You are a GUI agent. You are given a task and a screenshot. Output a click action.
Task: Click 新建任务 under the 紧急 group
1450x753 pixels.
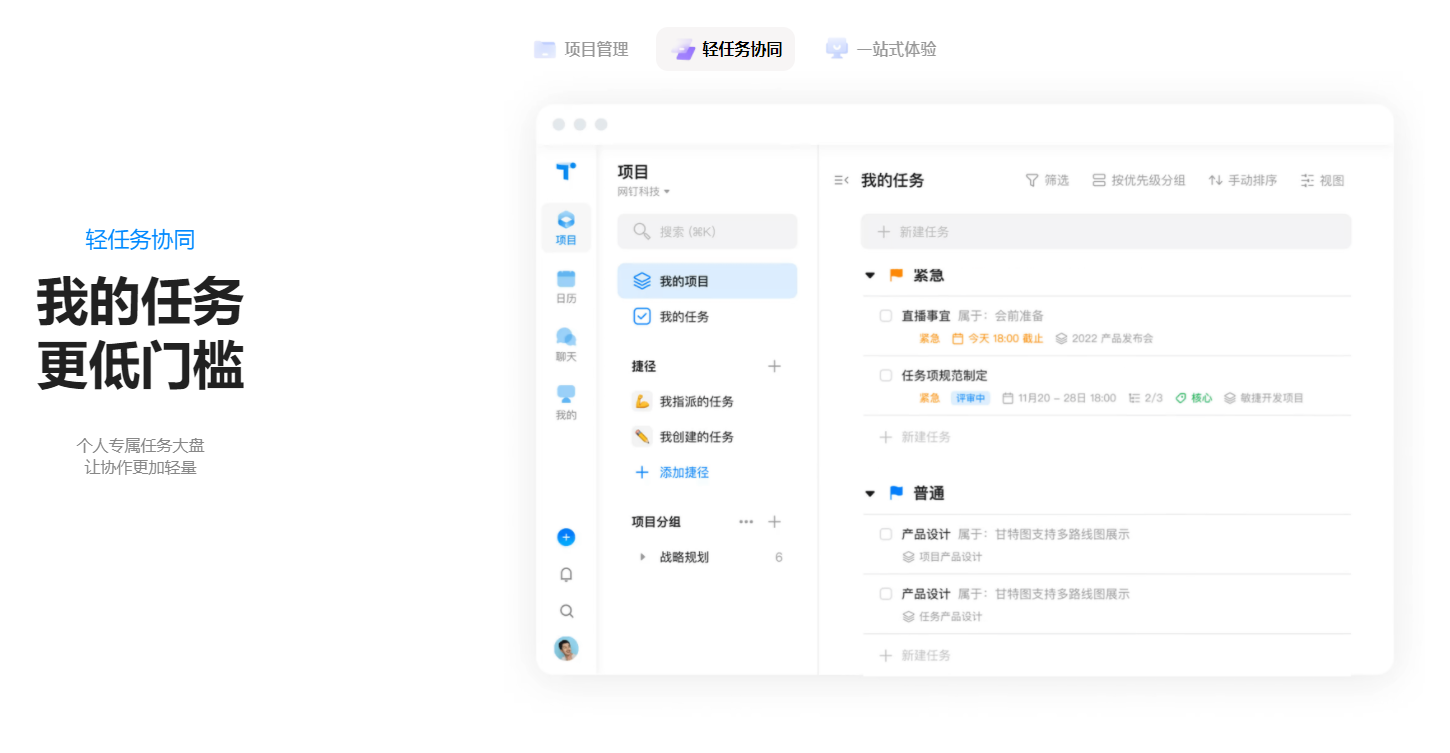[x=915, y=437]
